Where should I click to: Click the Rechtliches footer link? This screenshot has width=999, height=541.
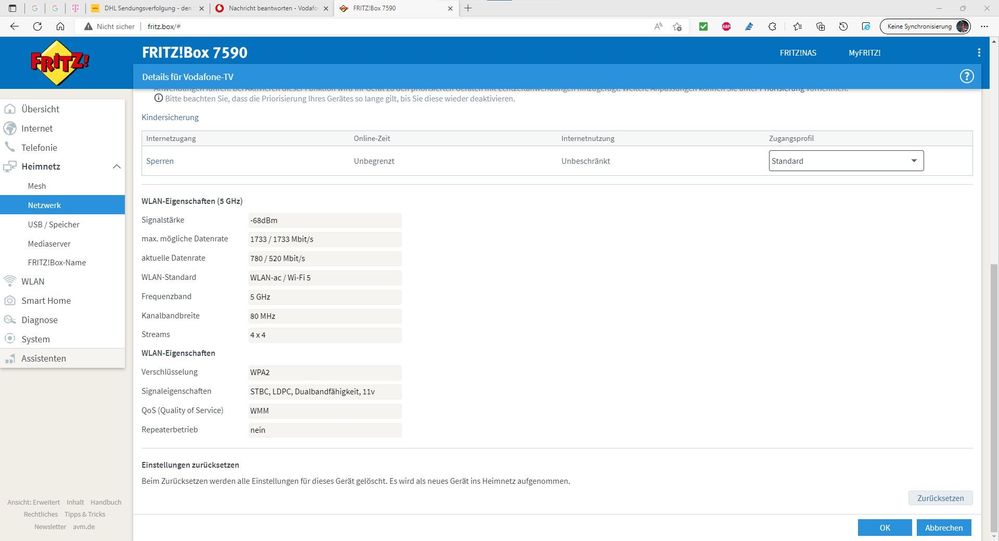click(x=41, y=514)
